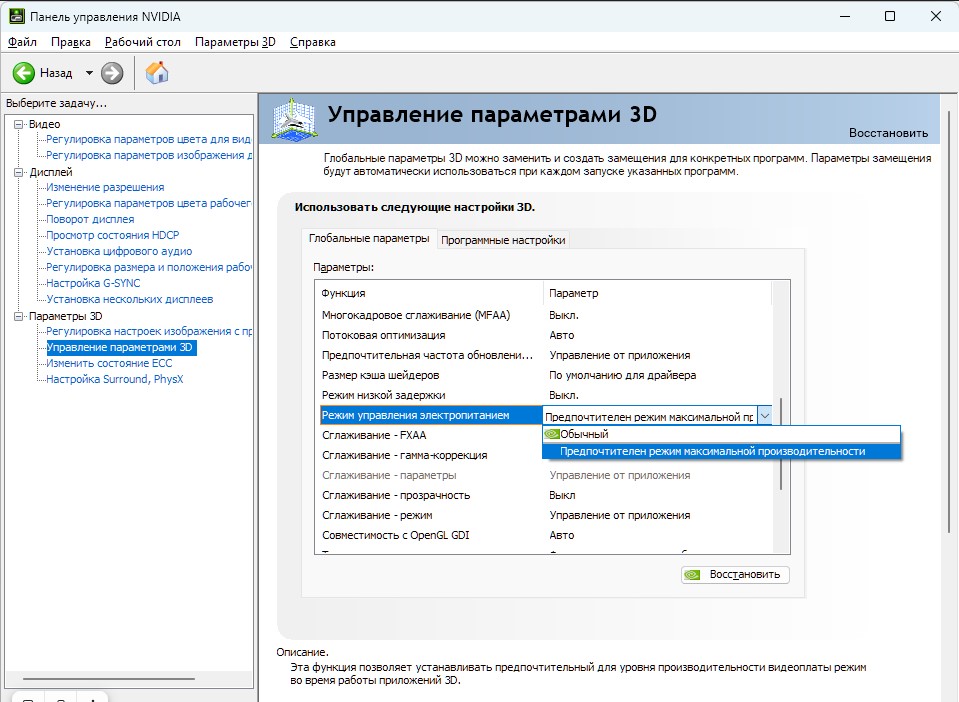This screenshot has width=959, height=702.
Task: Click the Выкл. value for Режим низкой задержки
Action: [x=564, y=395]
